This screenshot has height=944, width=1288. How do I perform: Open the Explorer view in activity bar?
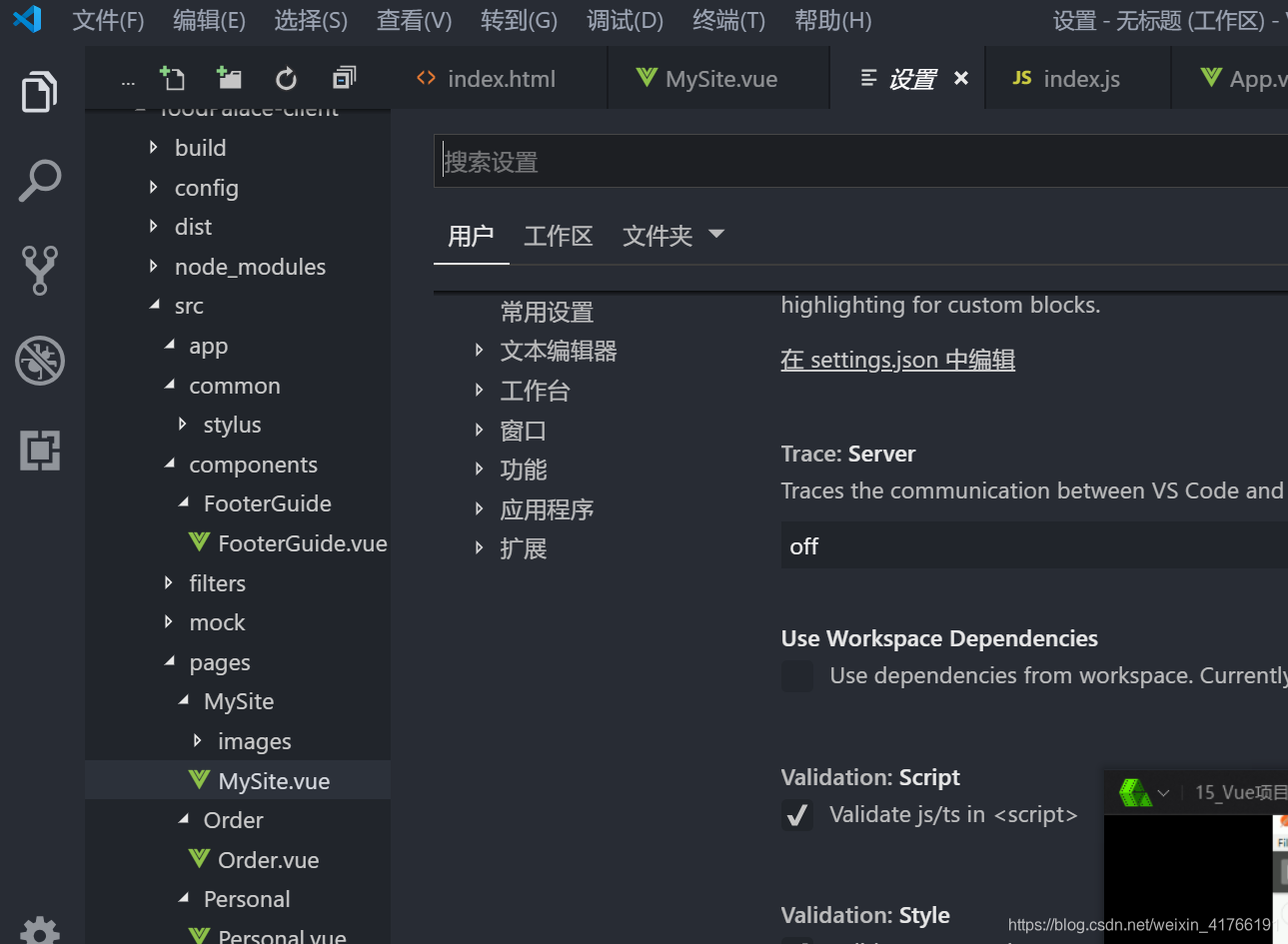click(40, 92)
